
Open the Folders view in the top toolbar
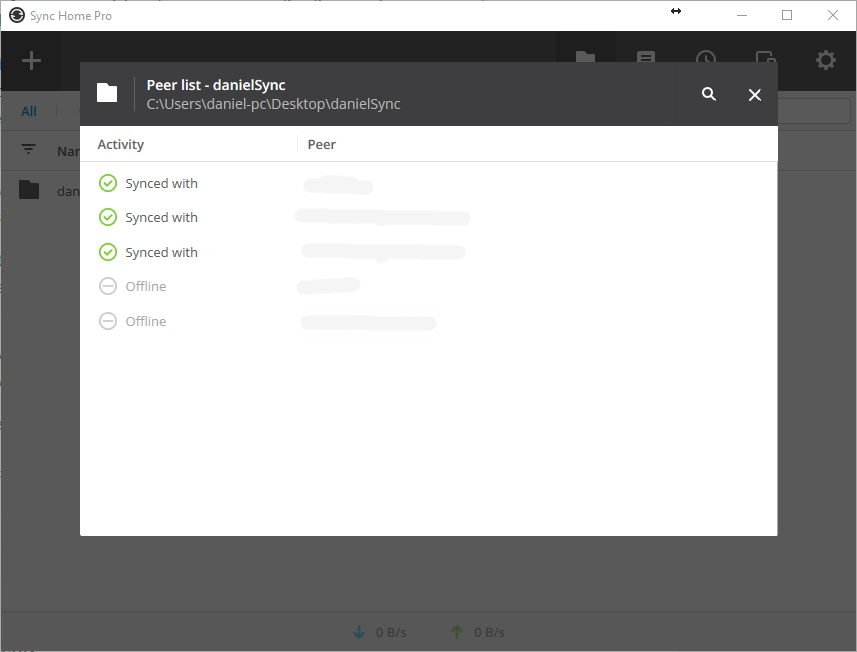(x=585, y=60)
